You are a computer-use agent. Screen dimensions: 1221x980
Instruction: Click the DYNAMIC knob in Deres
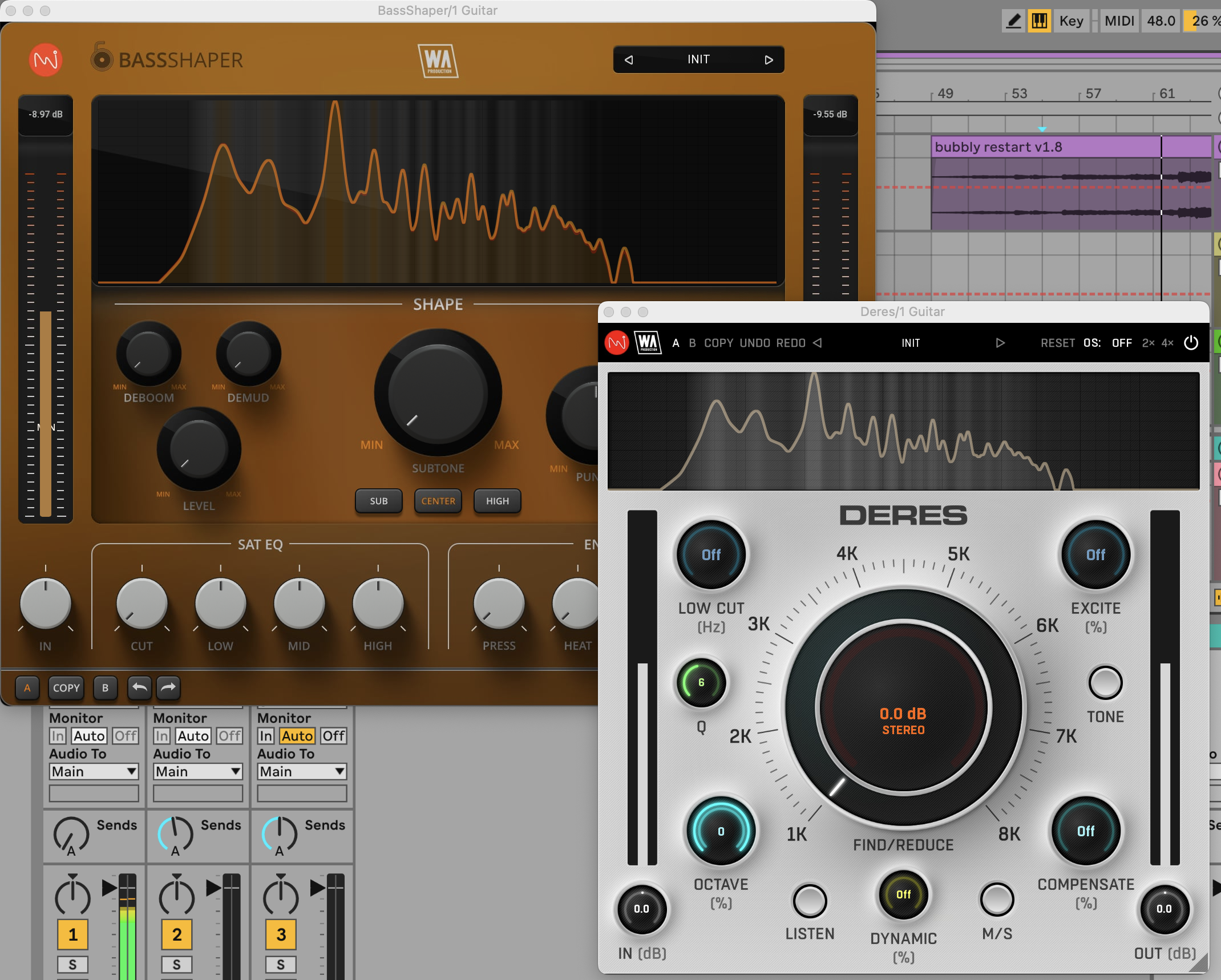coord(903,894)
